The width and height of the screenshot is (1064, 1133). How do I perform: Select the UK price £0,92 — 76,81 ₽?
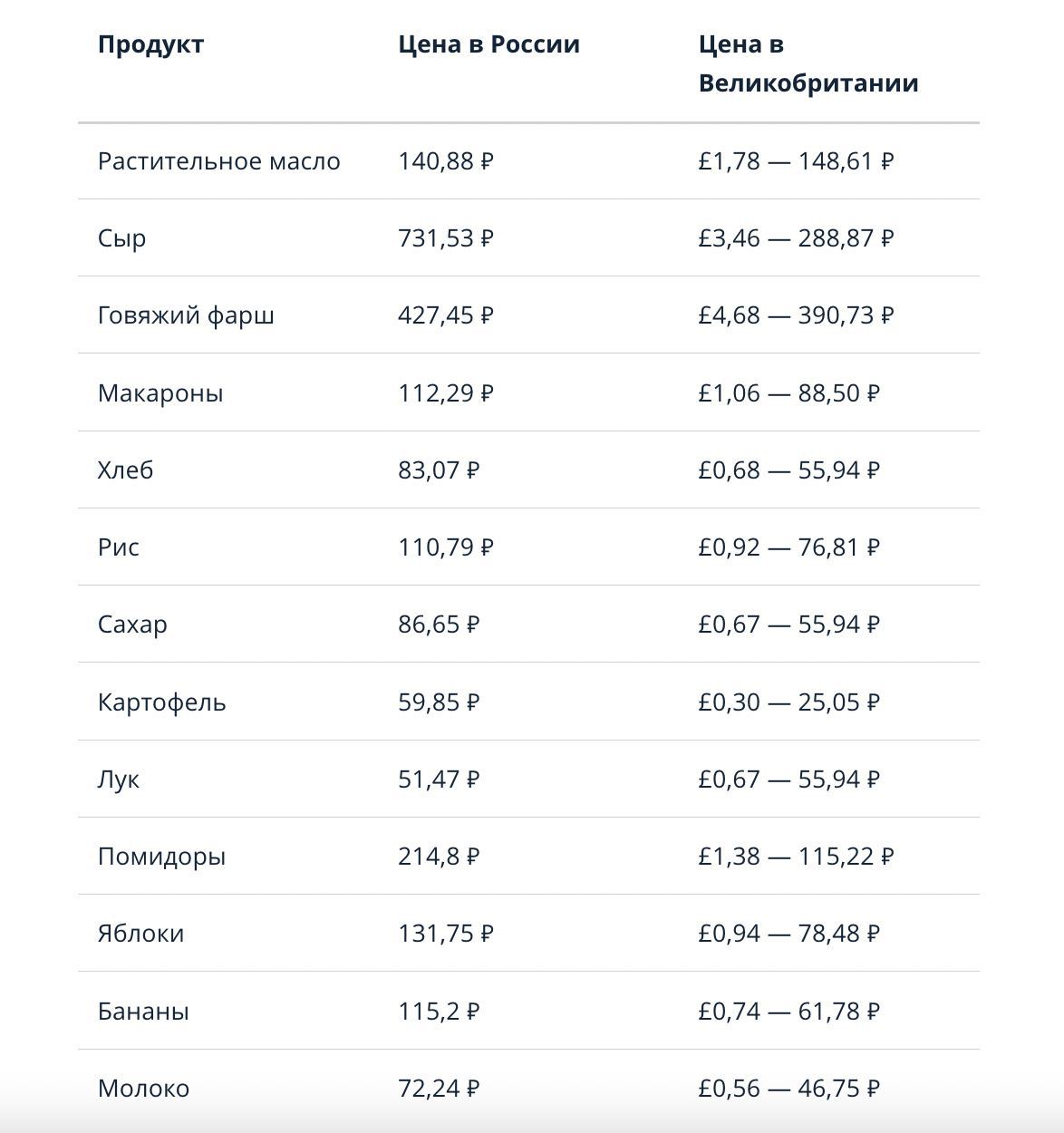[x=788, y=547]
